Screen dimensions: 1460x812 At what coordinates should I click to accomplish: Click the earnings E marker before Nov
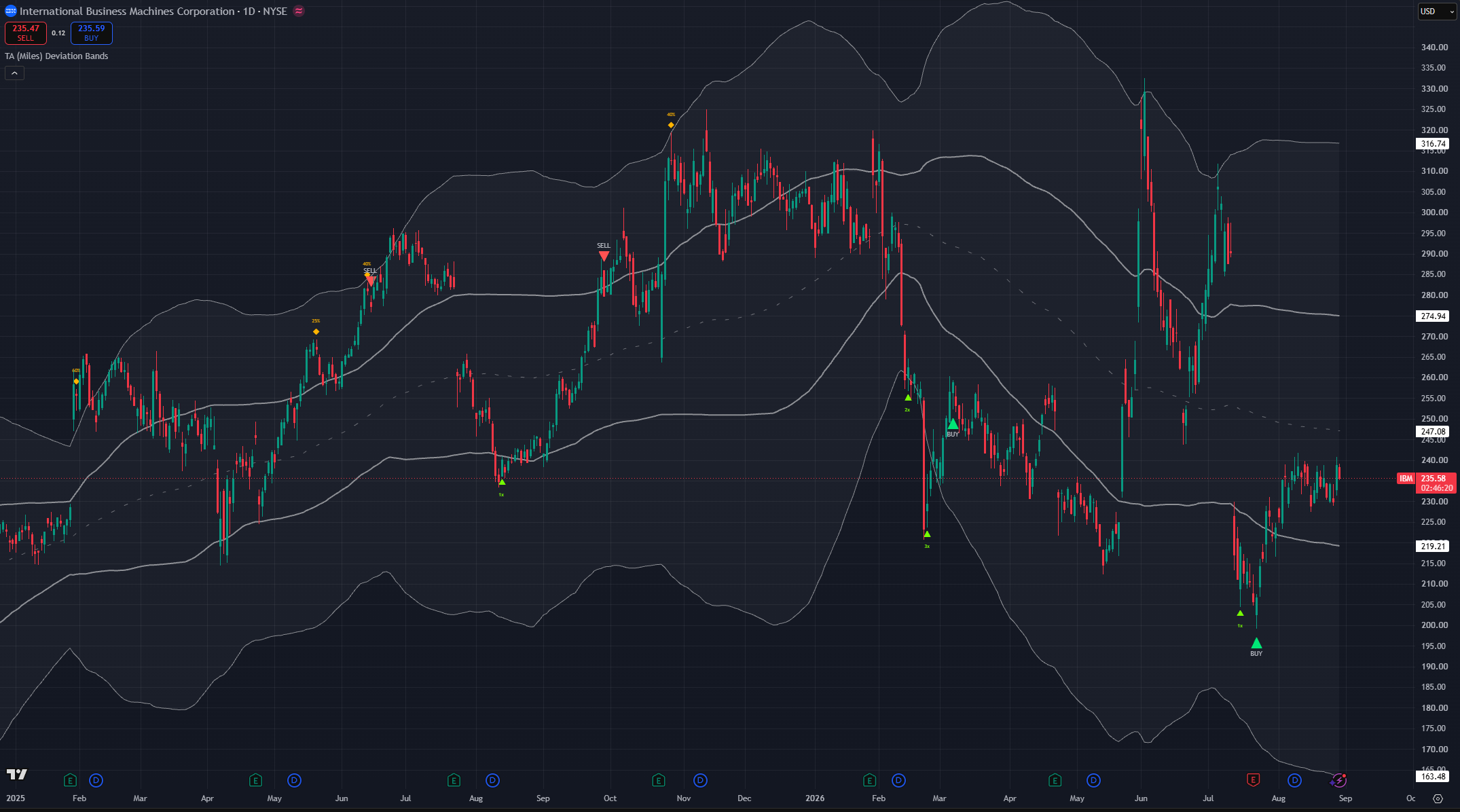[x=658, y=780]
